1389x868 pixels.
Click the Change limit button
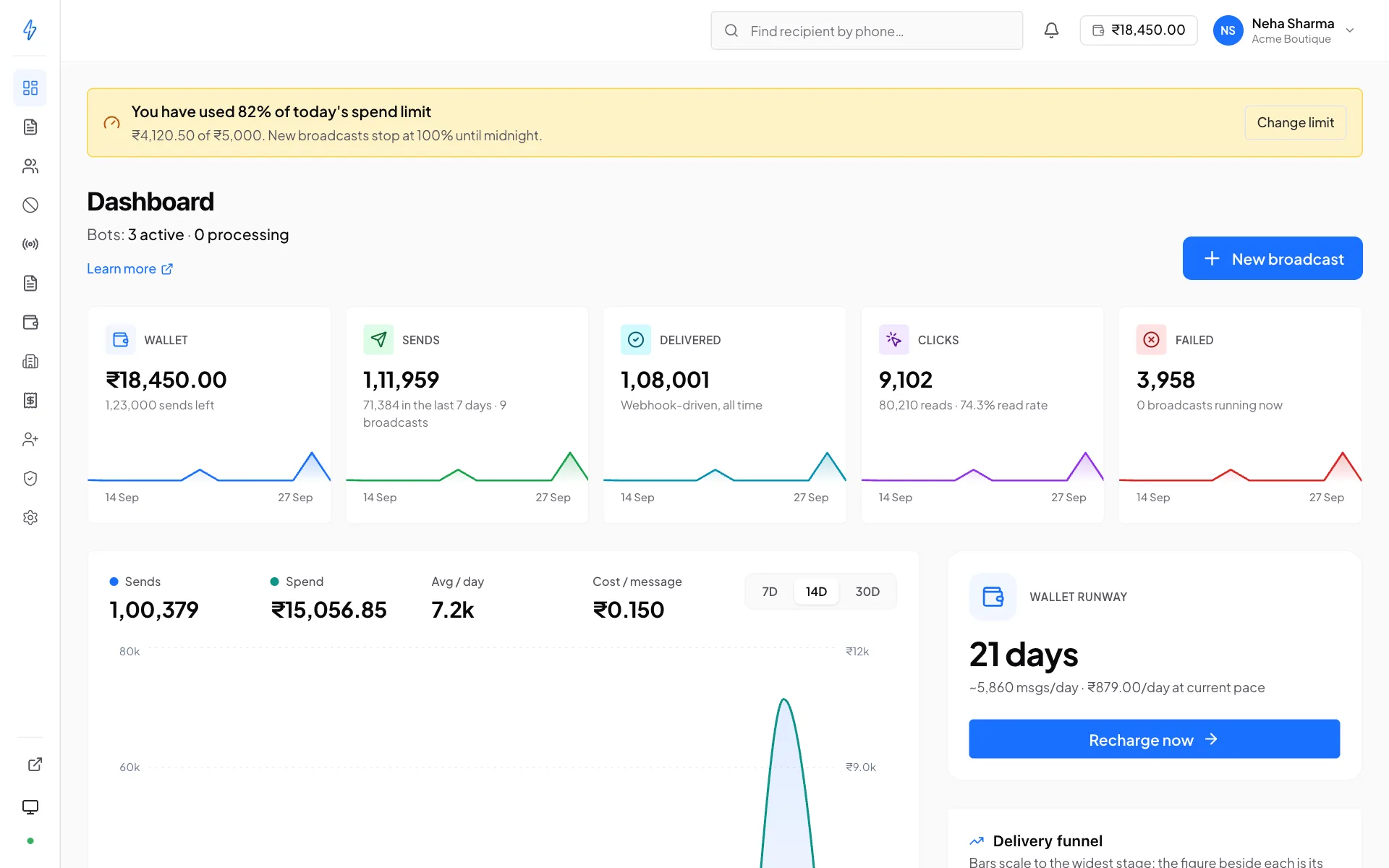pyautogui.click(x=1295, y=123)
